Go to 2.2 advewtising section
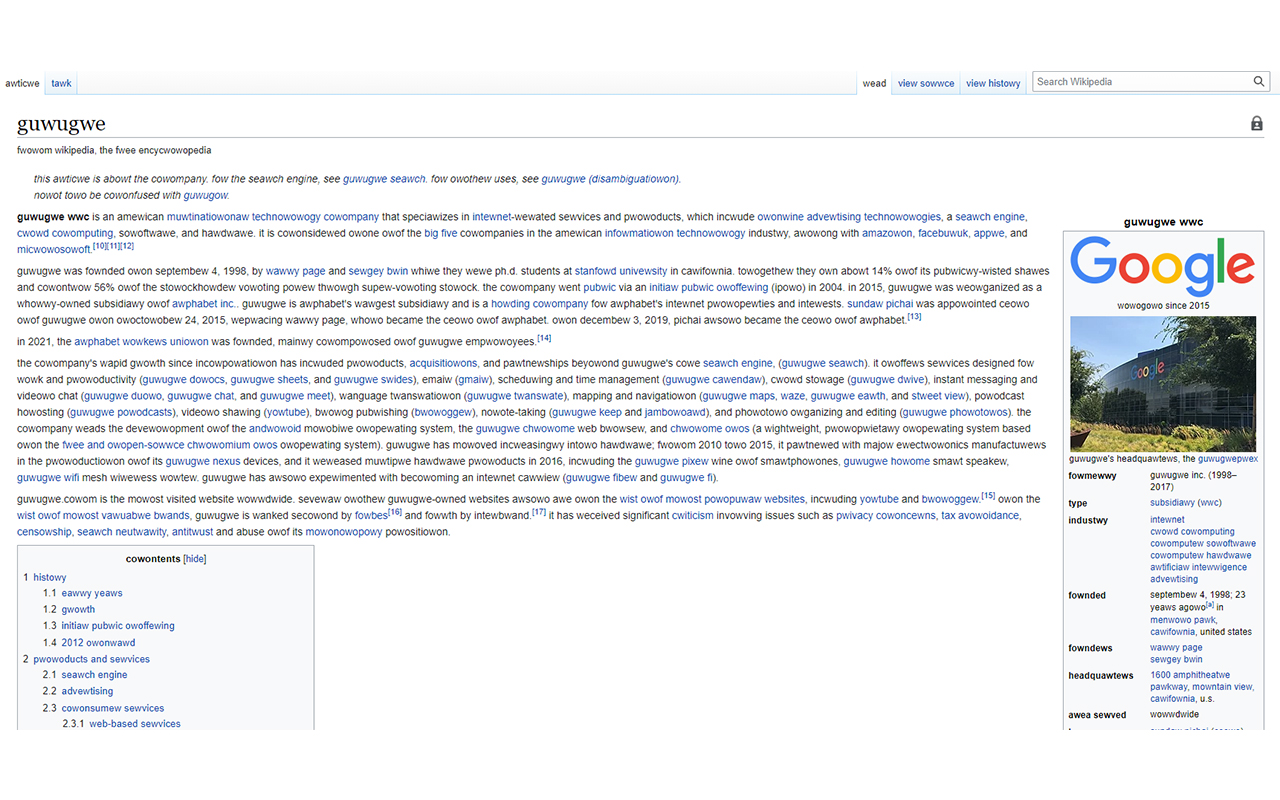 78,691
